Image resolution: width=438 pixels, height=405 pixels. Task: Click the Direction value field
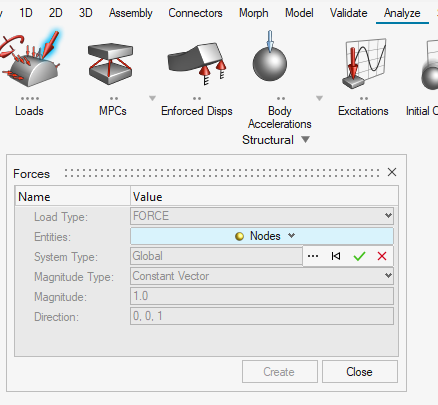(x=262, y=316)
